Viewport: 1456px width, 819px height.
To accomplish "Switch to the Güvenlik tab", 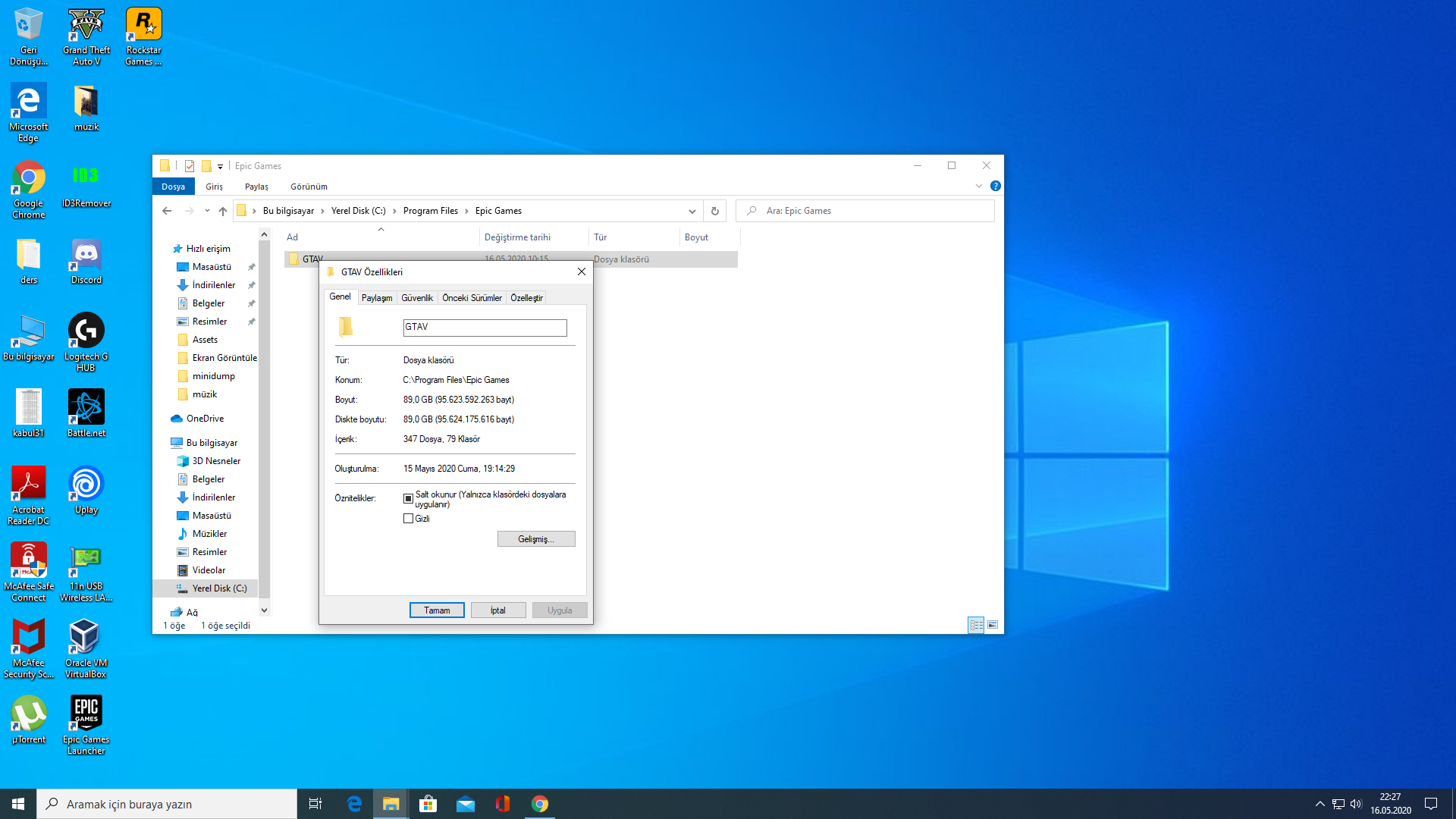I will click(x=417, y=298).
